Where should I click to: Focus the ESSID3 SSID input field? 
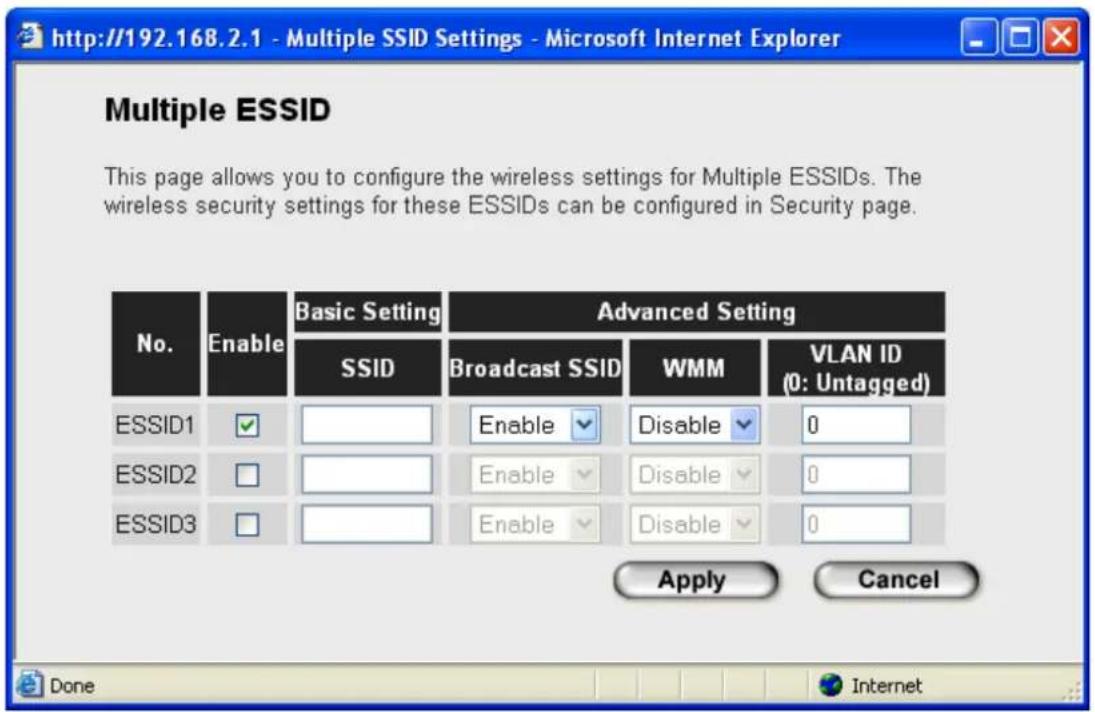tap(367, 524)
